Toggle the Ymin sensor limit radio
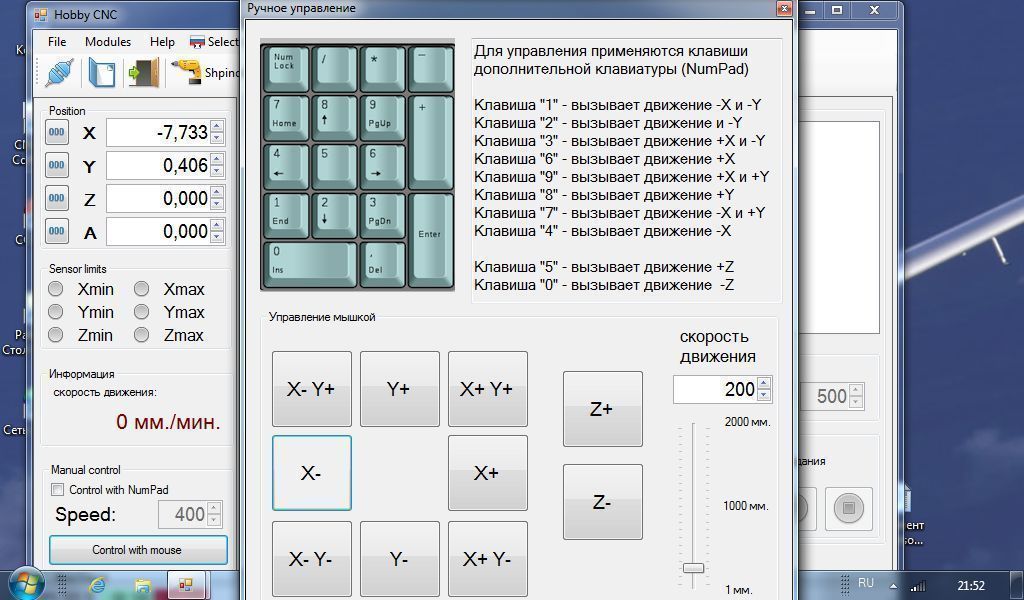The width and height of the screenshot is (1024, 600). pyautogui.click(x=56, y=312)
